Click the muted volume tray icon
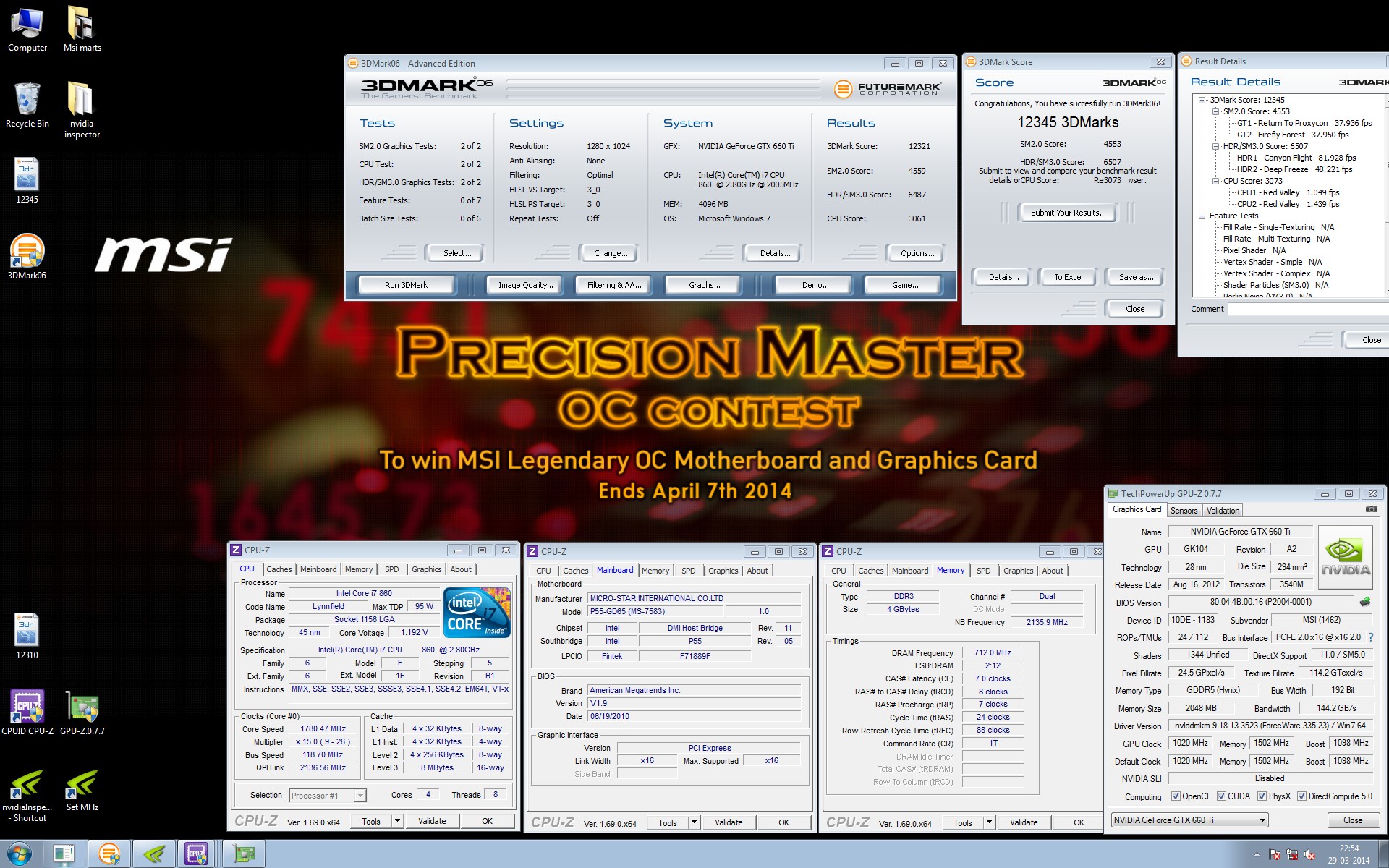The height and width of the screenshot is (868, 1389). tap(1309, 855)
